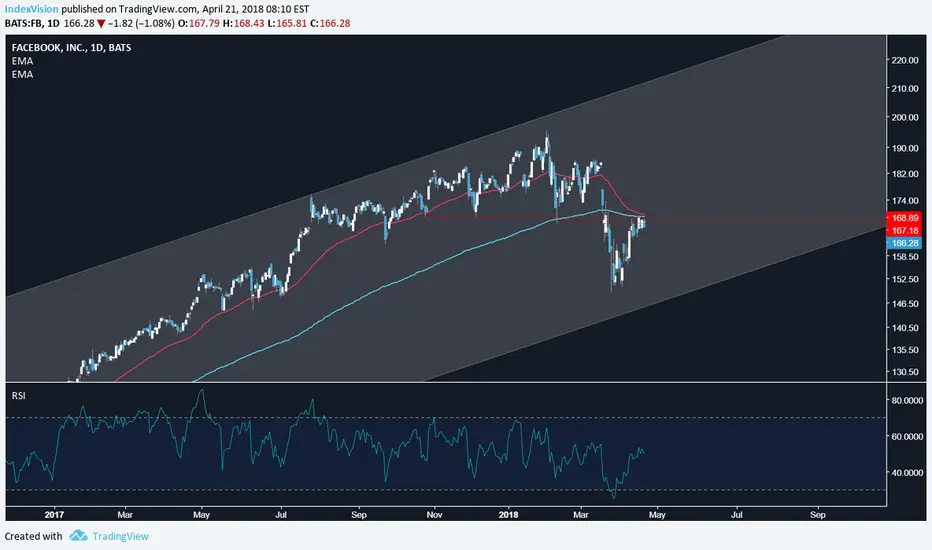Click the Nov label on the time axis

[x=434, y=515]
